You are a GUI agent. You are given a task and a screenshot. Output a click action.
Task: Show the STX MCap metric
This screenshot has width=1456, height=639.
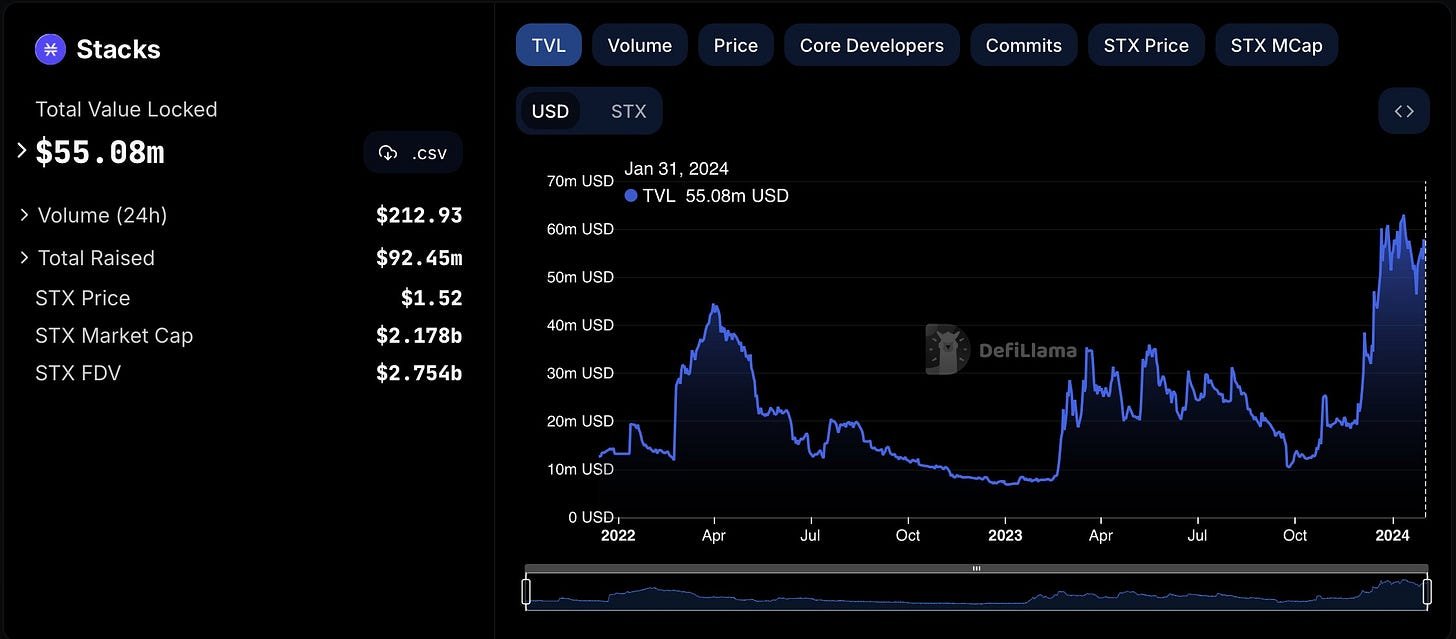click(1276, 46)
